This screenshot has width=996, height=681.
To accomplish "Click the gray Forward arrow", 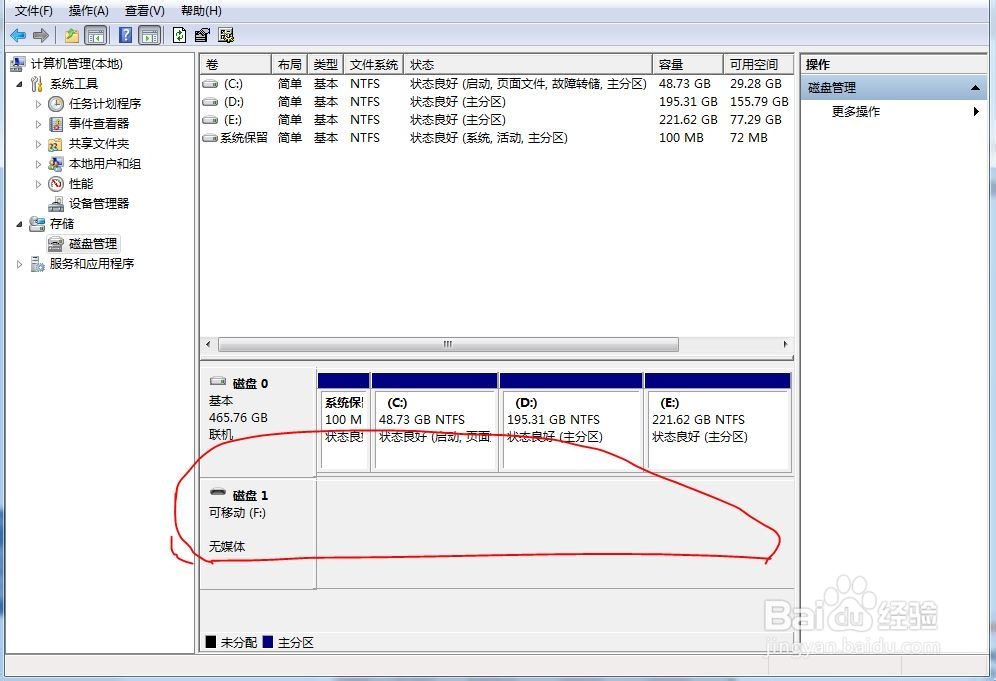I will pos(41,36).
